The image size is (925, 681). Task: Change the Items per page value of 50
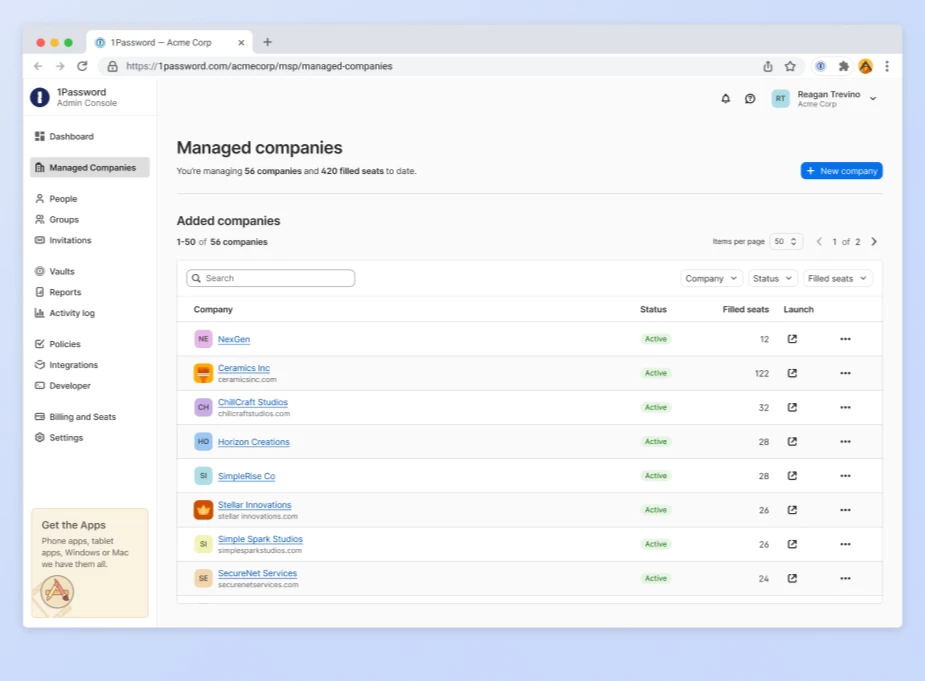pos(786,241)
